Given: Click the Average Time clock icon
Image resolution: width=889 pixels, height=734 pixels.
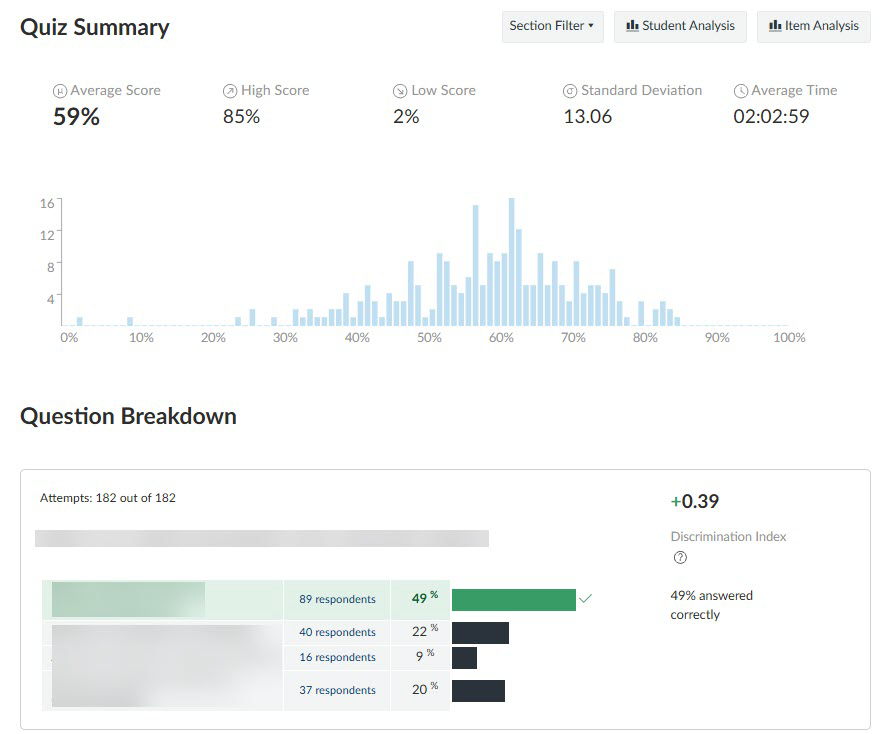Looking at the screenshot, I should point(740,91).
